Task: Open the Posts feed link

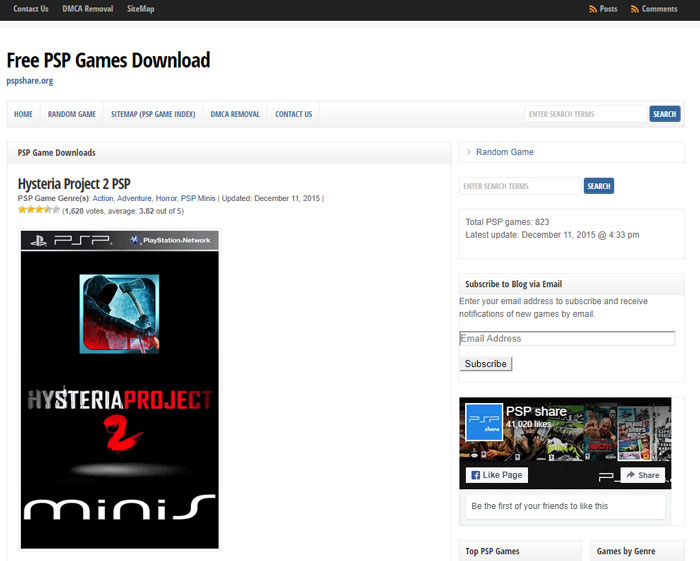Action: tap(608, 9)
